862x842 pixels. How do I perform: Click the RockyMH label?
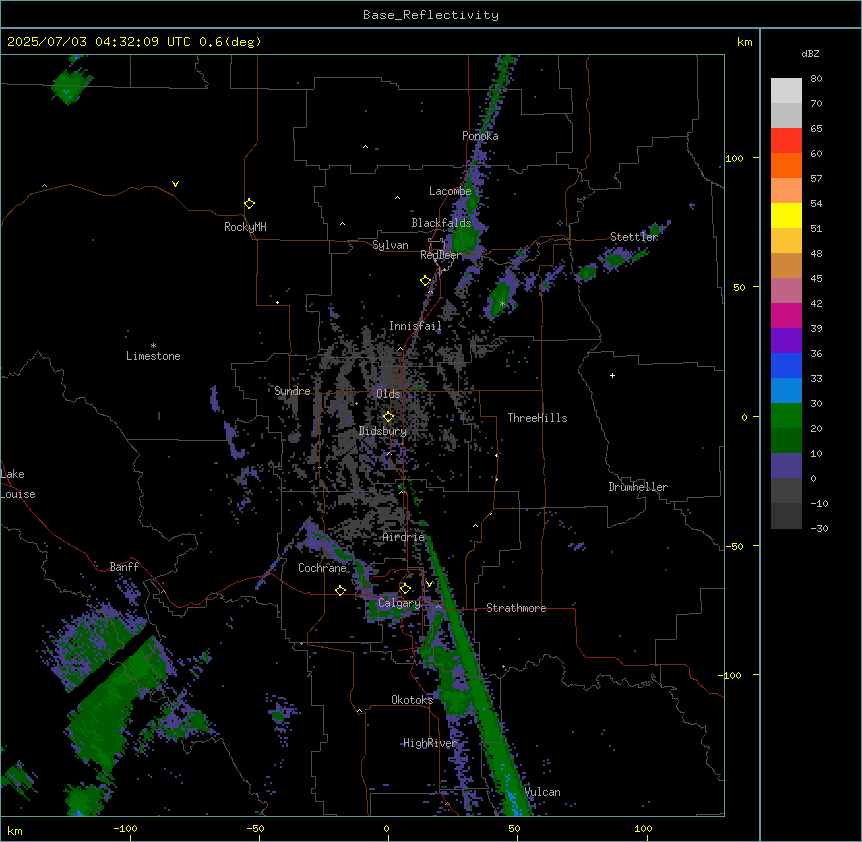[x=245, y=227]
